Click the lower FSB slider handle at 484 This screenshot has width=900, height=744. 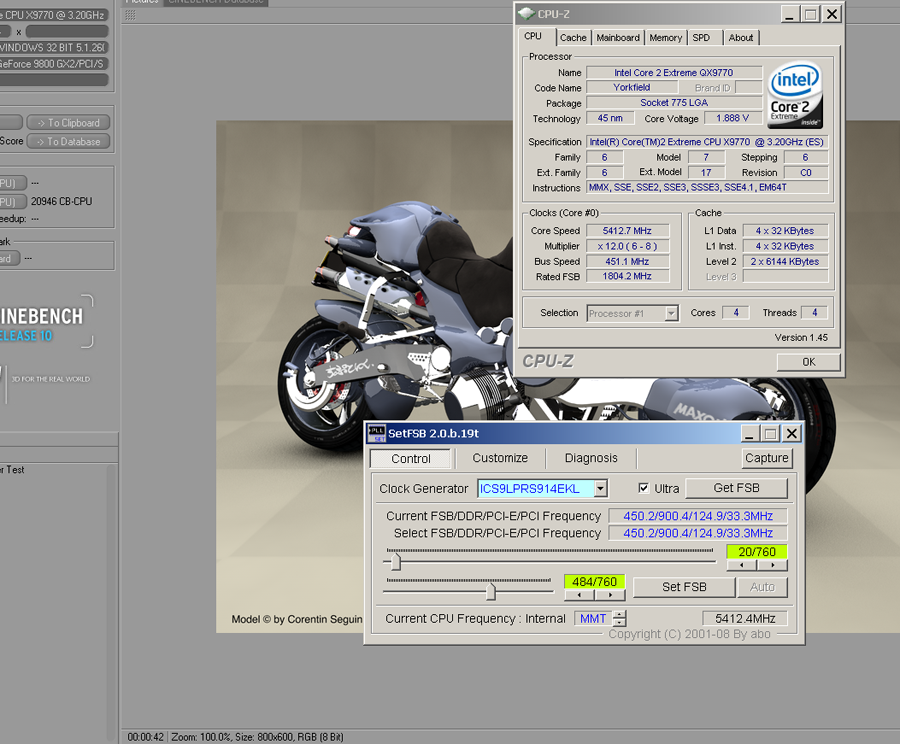491,591
